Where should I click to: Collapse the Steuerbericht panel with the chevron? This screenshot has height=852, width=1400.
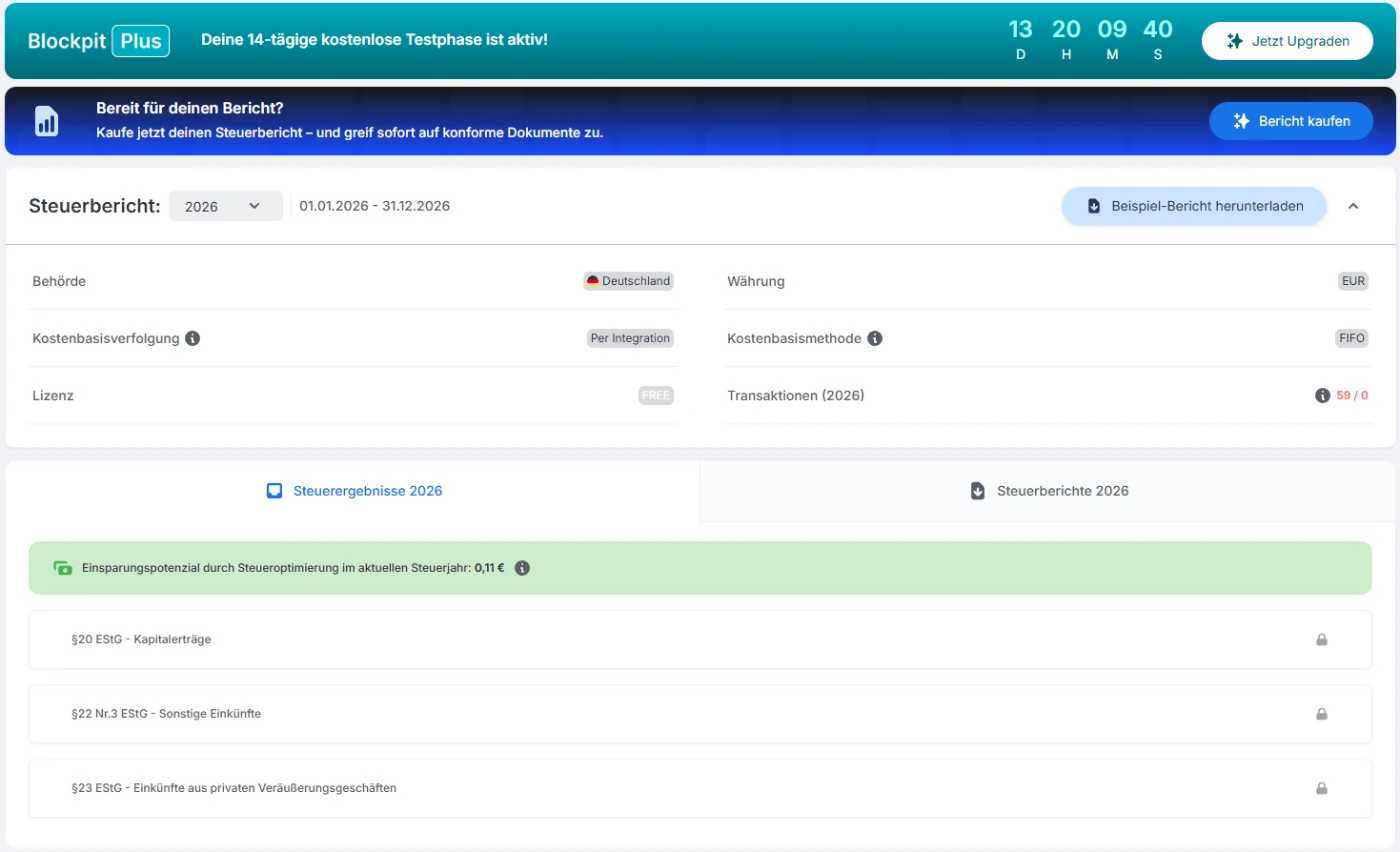(x=1353, y=206)
